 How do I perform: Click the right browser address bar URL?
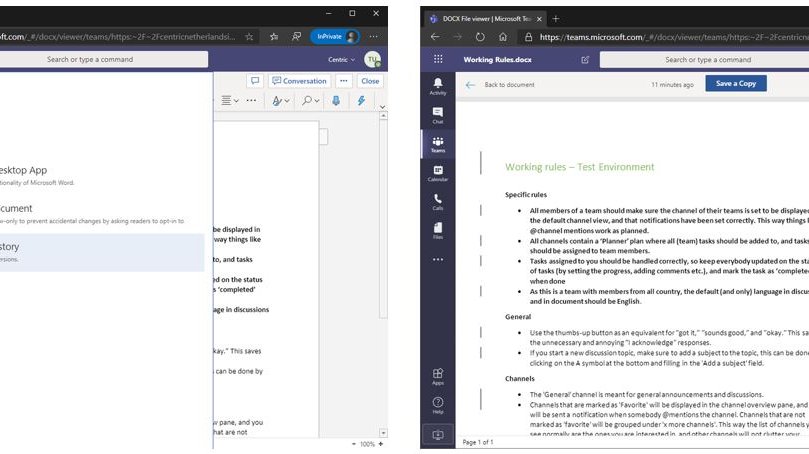(x=674, y=37)
